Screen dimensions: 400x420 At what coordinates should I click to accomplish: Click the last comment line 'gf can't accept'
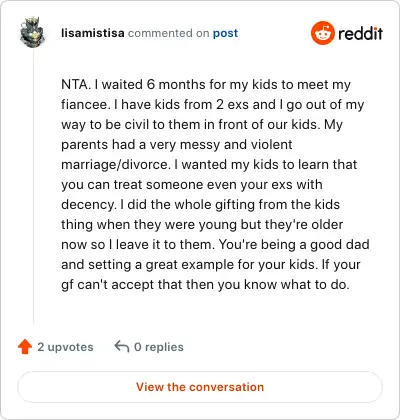[x=205, y=285]
